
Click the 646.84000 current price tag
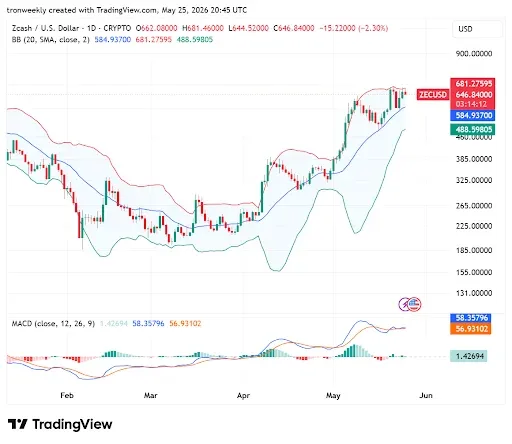[x=473, y=95]
